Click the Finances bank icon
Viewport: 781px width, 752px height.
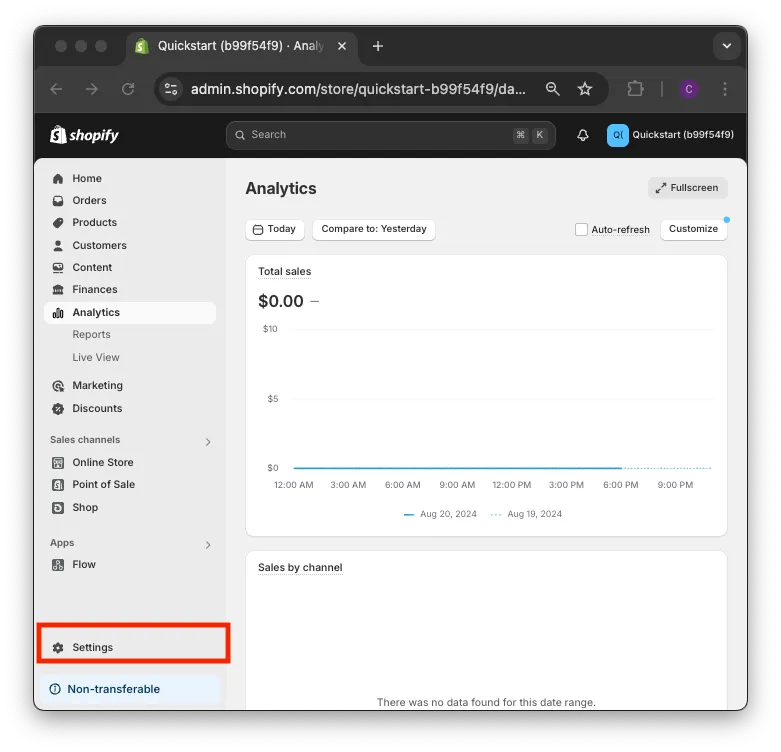pos(58,289)
